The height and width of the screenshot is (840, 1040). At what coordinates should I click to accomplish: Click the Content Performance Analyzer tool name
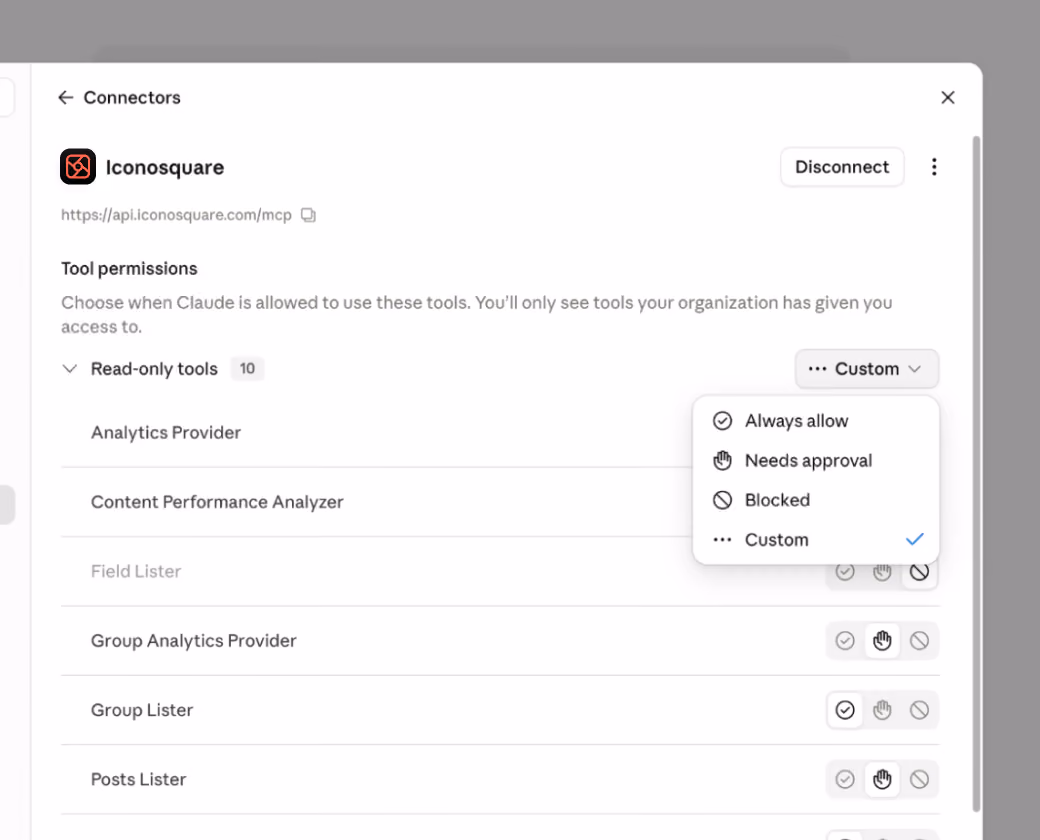coord(217,502)
